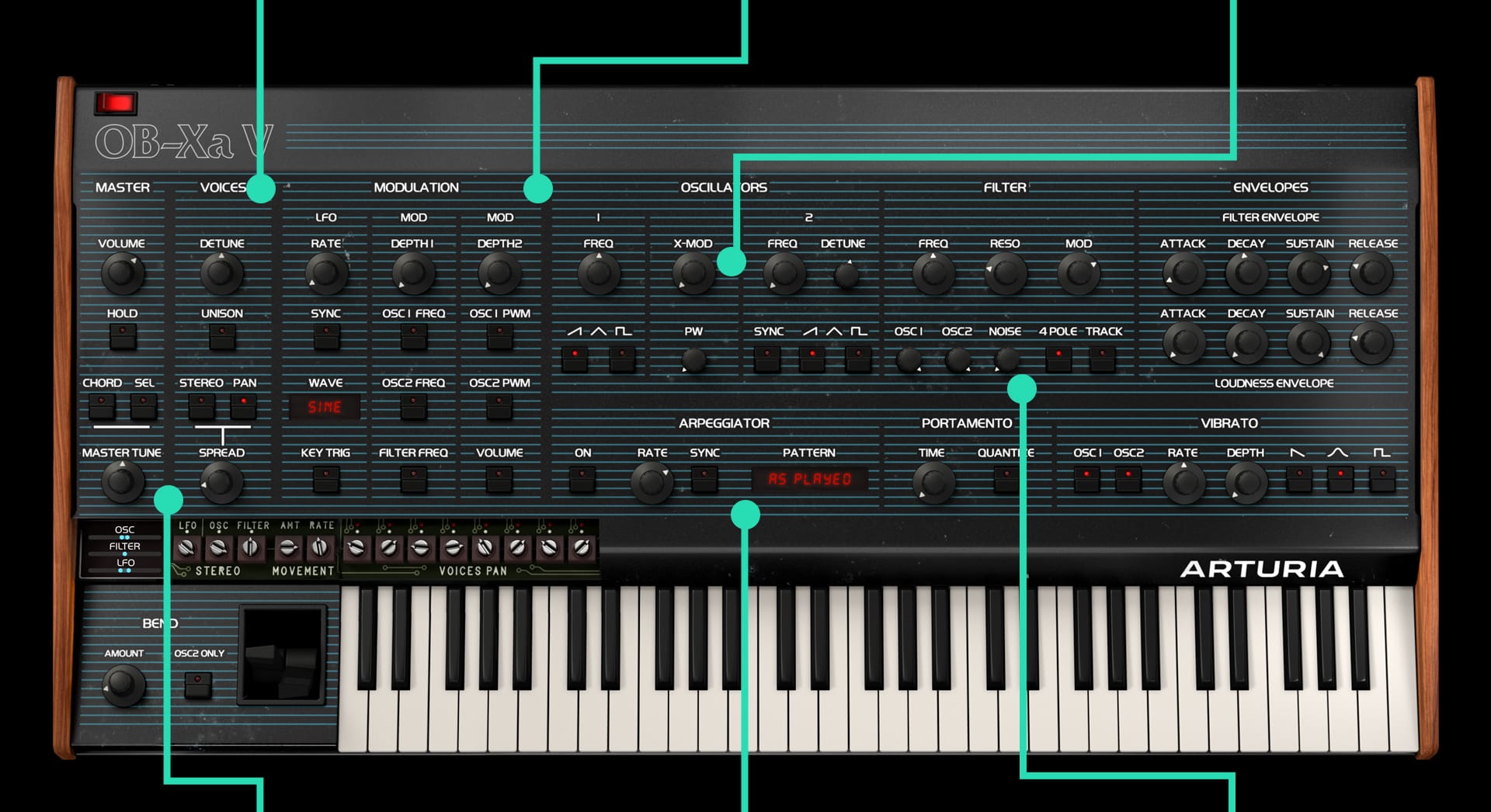Click the portamento TIME knob
Screen dimensions: 1491x812
click(x=933, y=482)
